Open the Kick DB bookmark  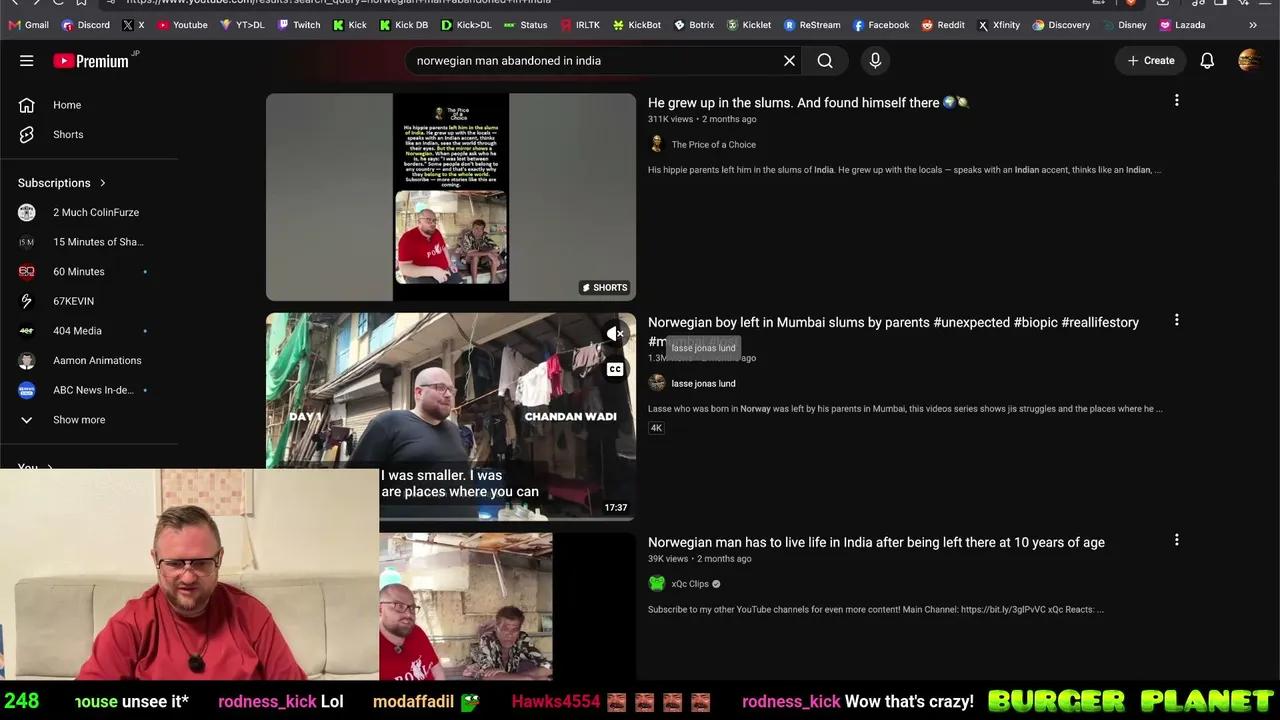tap(404, 25)
